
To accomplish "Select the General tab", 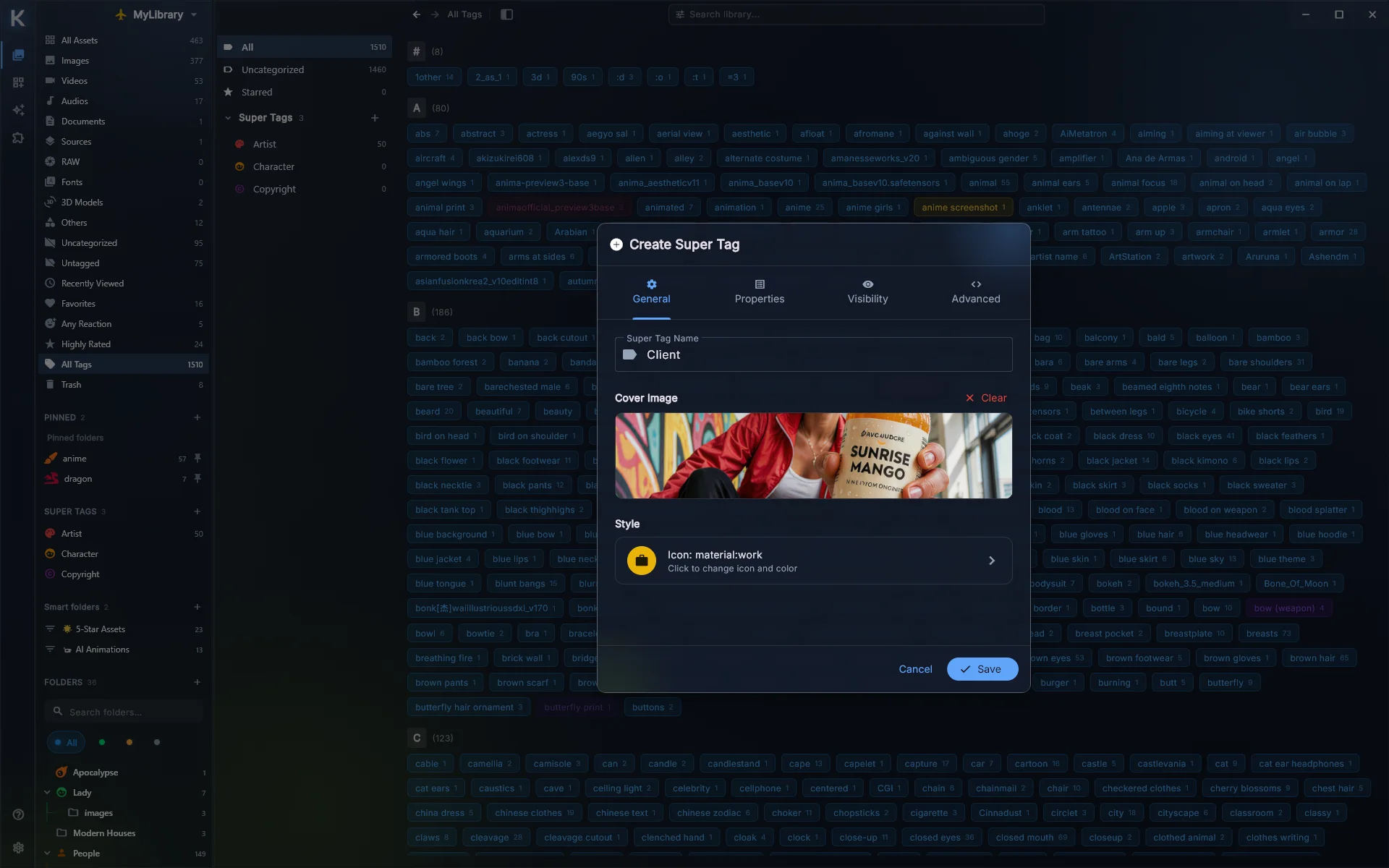I will coord(651,292).
